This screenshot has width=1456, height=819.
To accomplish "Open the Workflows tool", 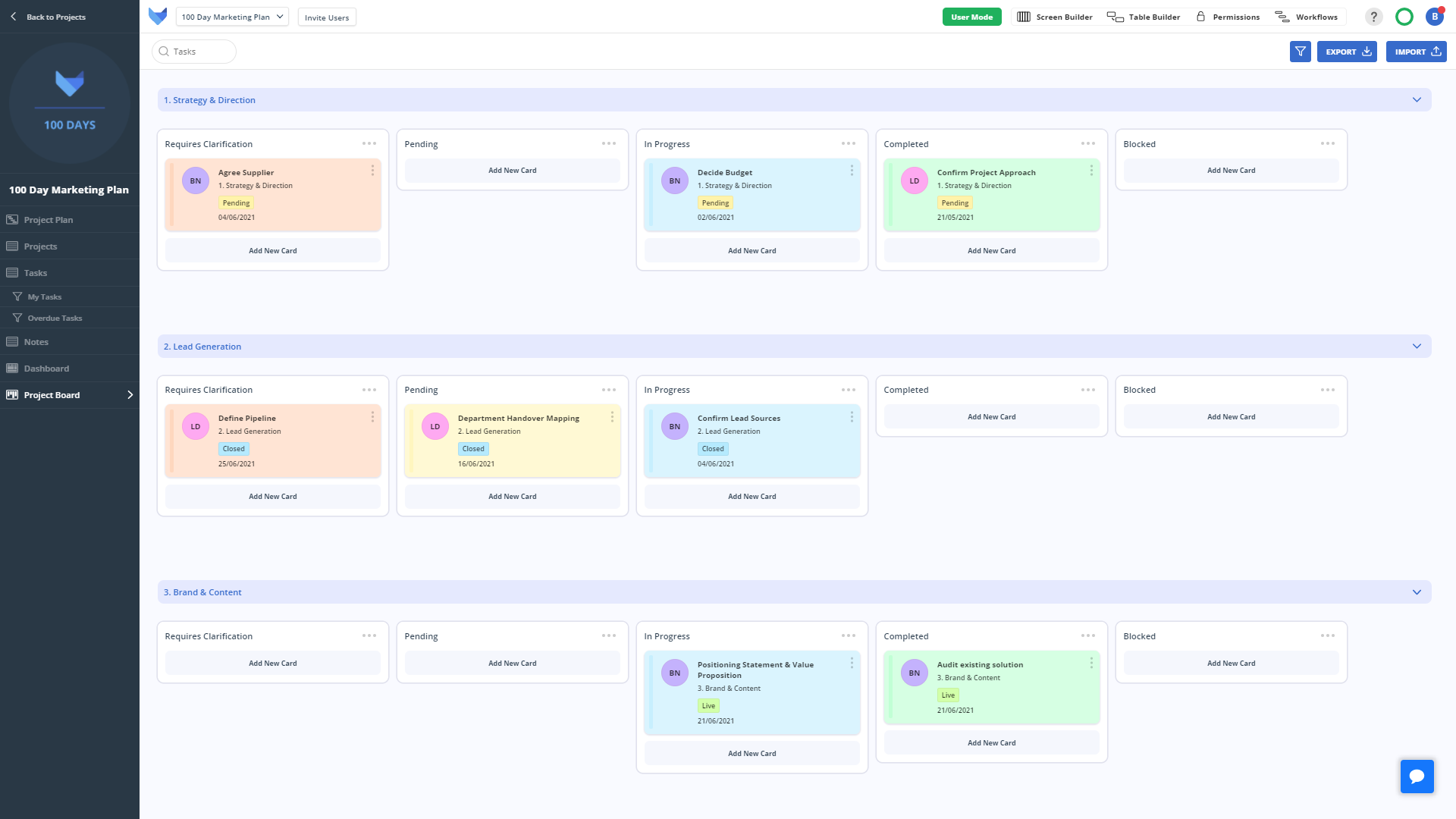I will (x=1307, y=17).
